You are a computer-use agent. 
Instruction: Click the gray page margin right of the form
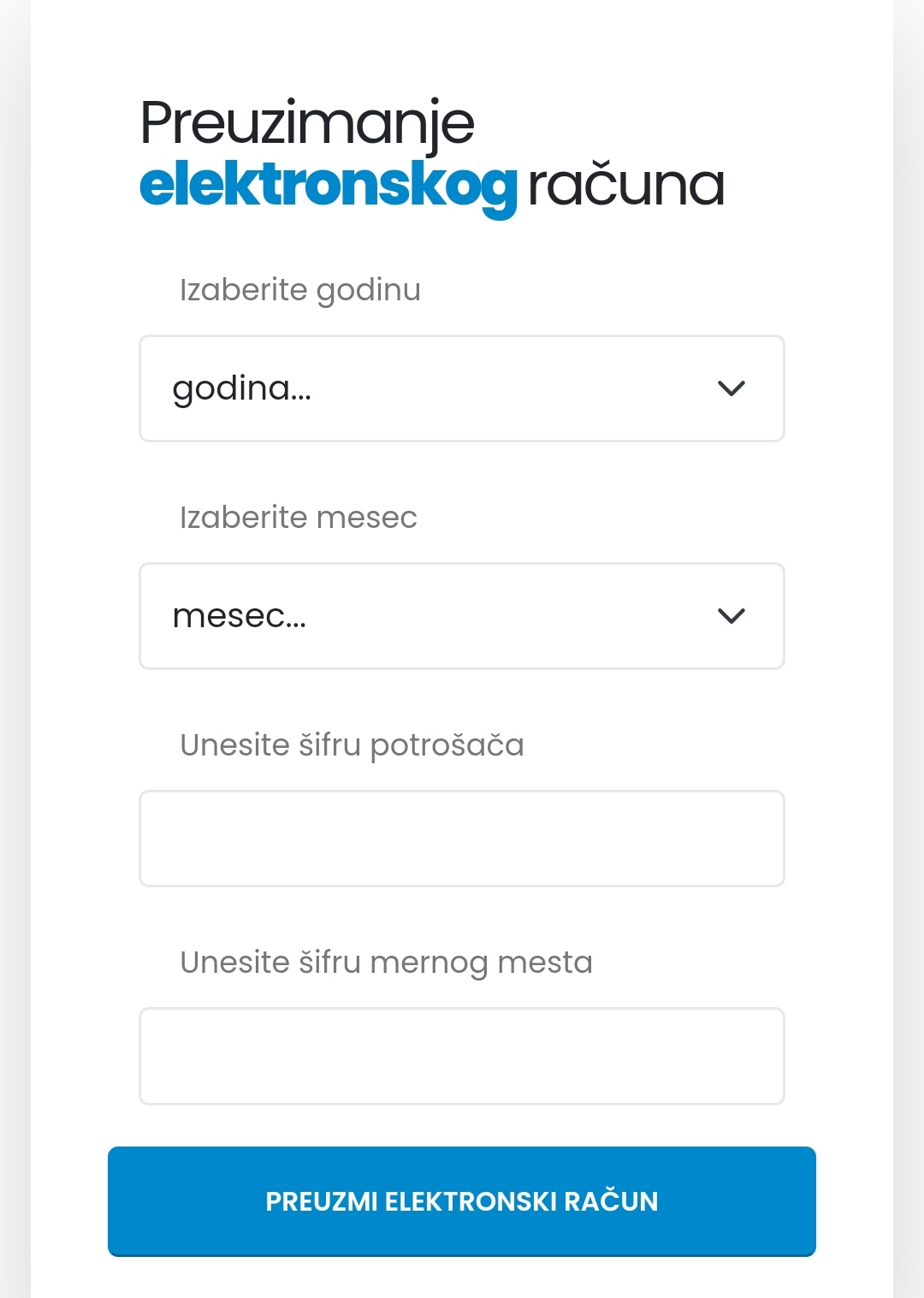coord(909,650)
